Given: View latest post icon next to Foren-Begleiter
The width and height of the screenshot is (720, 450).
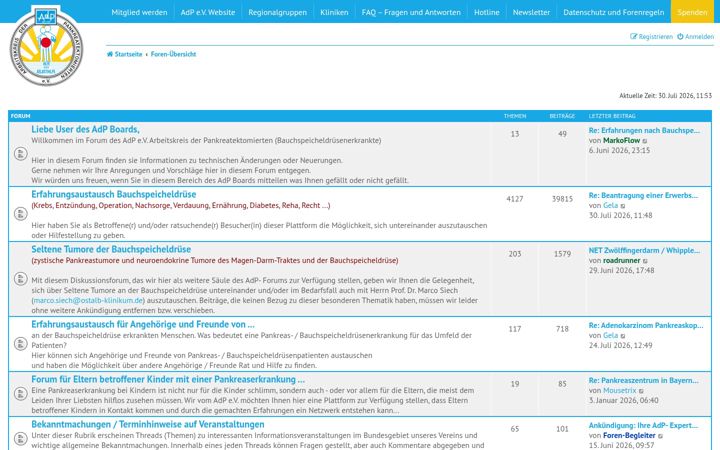Looking at the screenshot, I should 661,436.
